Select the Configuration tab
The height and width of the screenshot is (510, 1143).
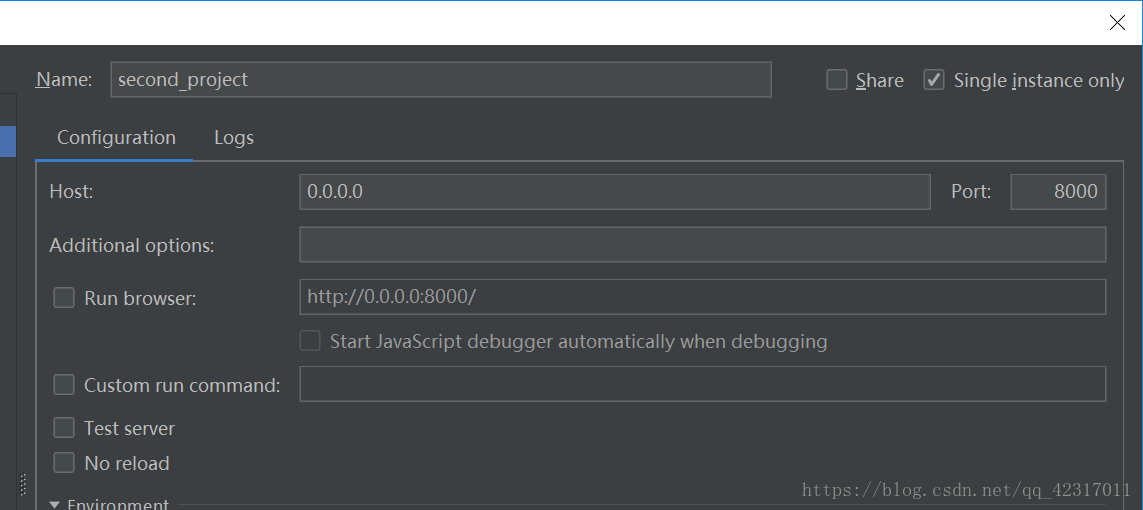coord(116,138)
